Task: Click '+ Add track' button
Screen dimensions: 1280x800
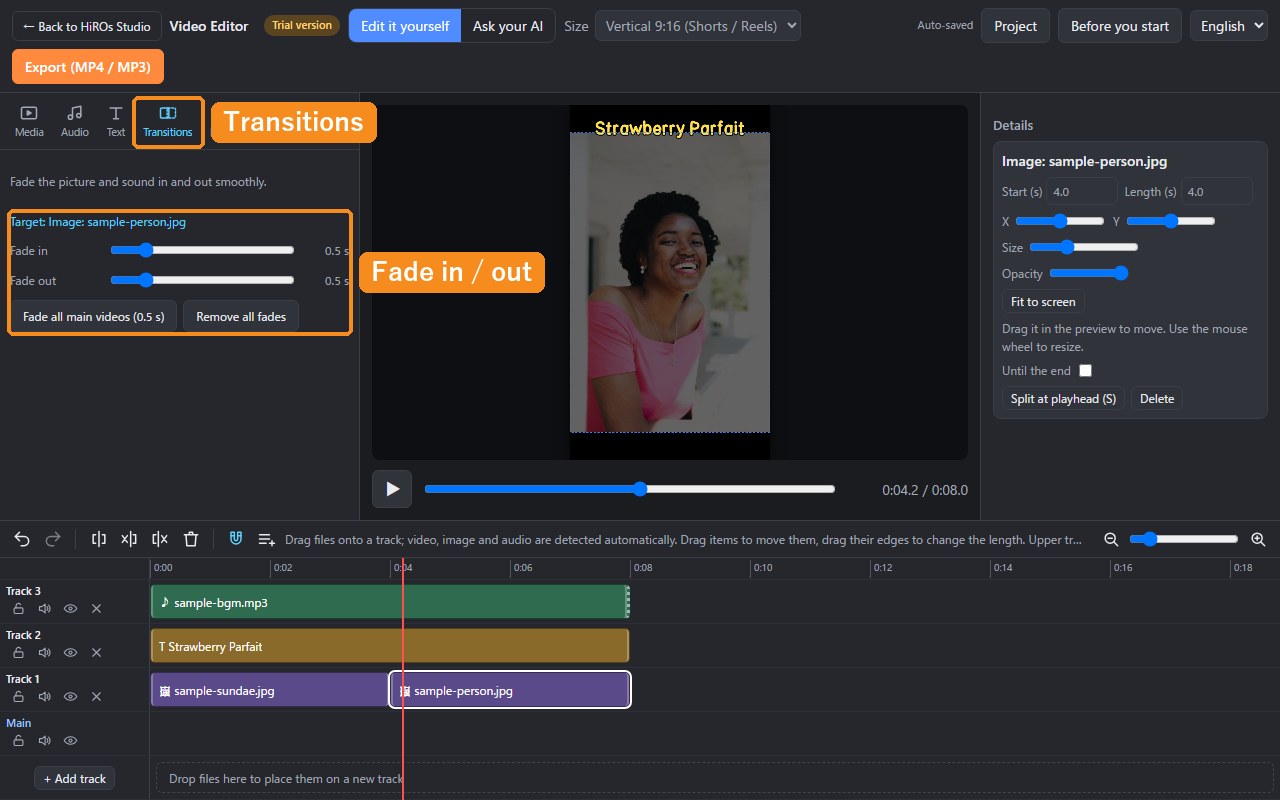Action: [x=75, y=779]
